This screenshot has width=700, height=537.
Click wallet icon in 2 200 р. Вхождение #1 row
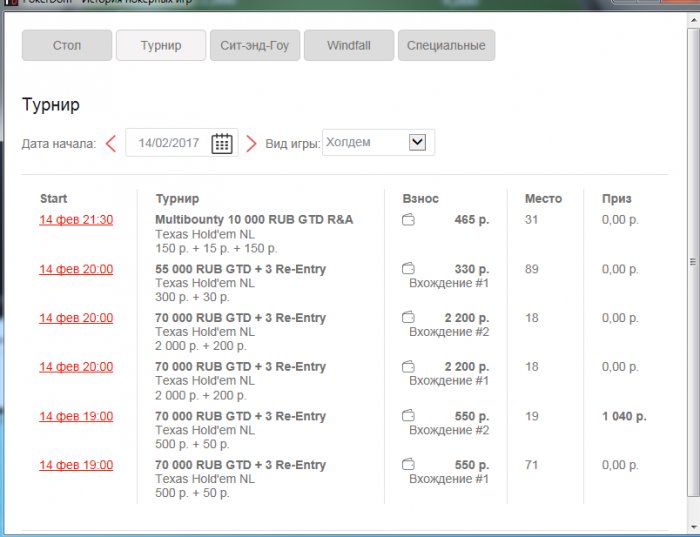pos(408,366)
